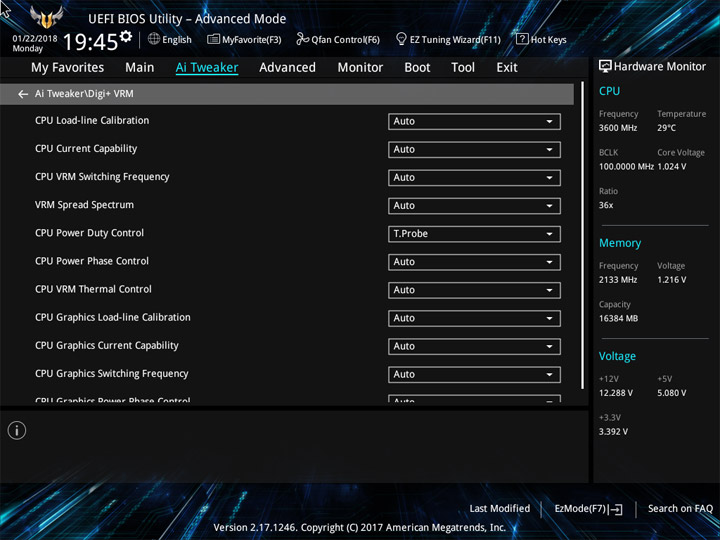Click the +12V reading 12.288 V
This screenshot has height=540, width=720.
615,393
